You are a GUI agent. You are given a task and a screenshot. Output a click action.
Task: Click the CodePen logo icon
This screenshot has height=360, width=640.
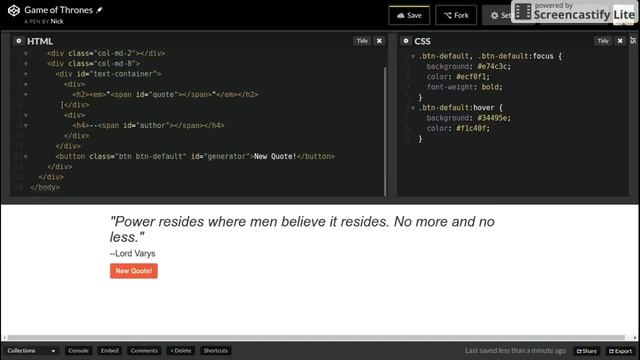(13, 11)
